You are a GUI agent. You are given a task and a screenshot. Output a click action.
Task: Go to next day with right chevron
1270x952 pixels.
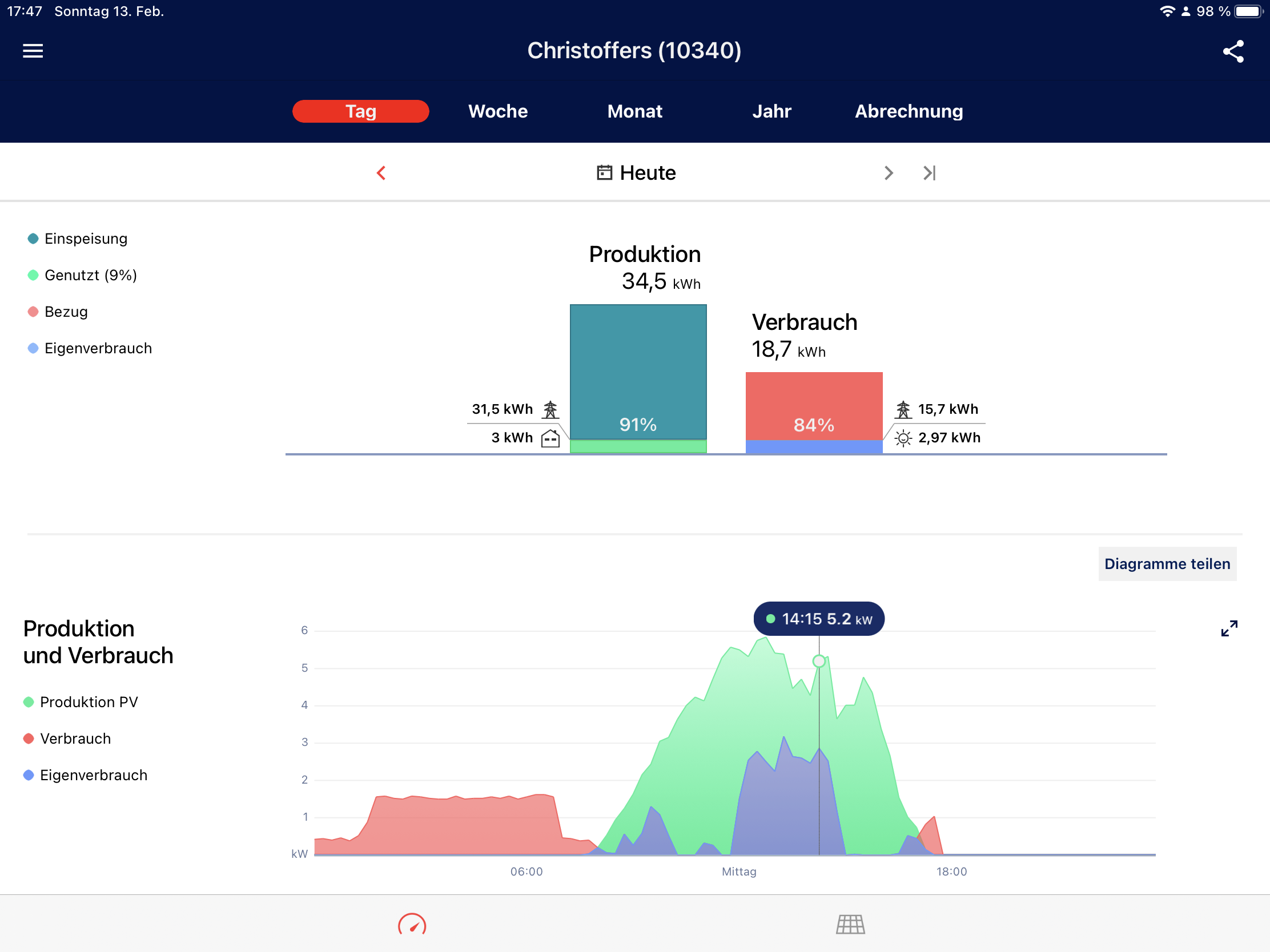pyautogui.click(x=888, y=173)
